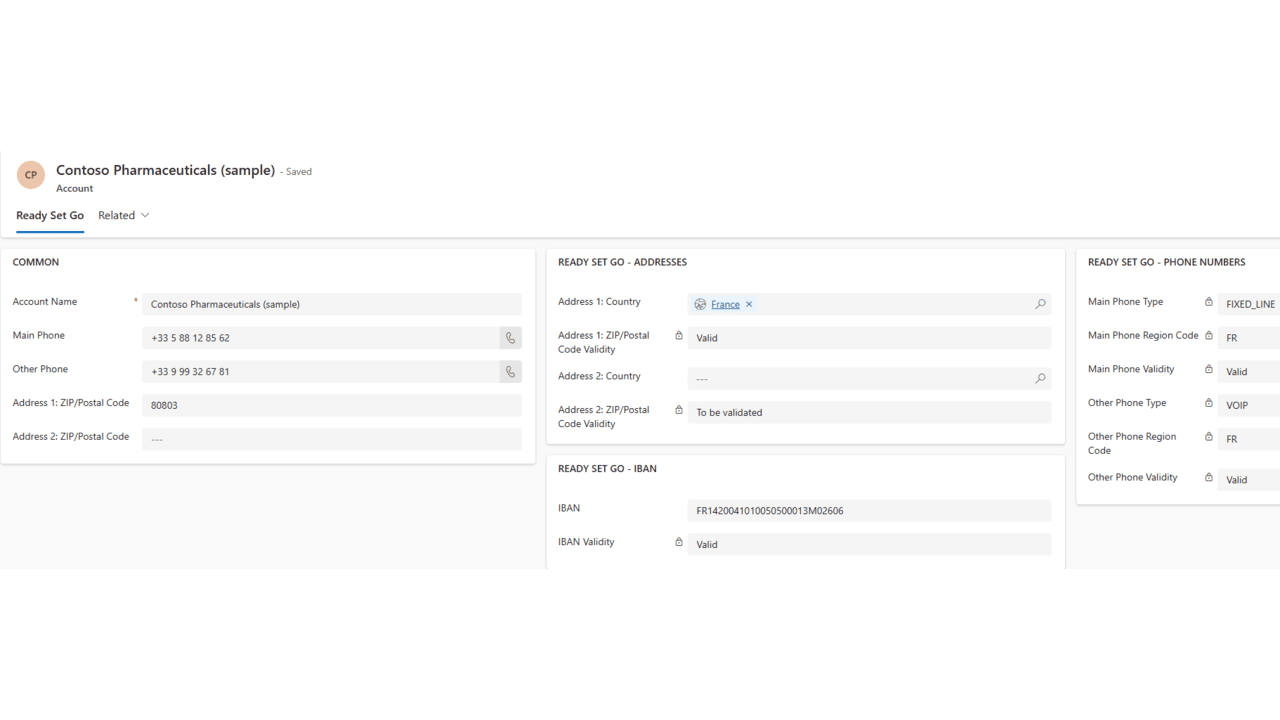Click the Contoso Pharmaceuticals (sample) record title

pos(165,170)
